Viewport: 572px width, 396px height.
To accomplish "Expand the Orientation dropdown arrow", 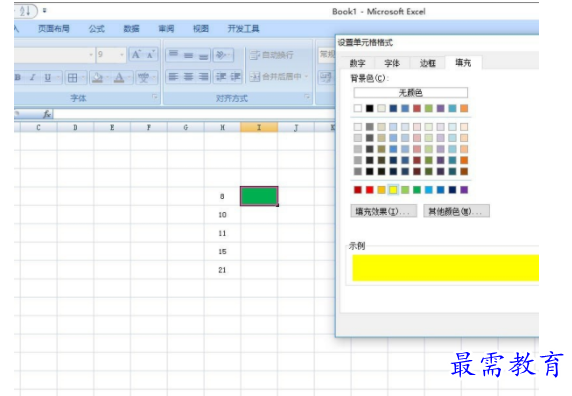I will pos(230,55).
